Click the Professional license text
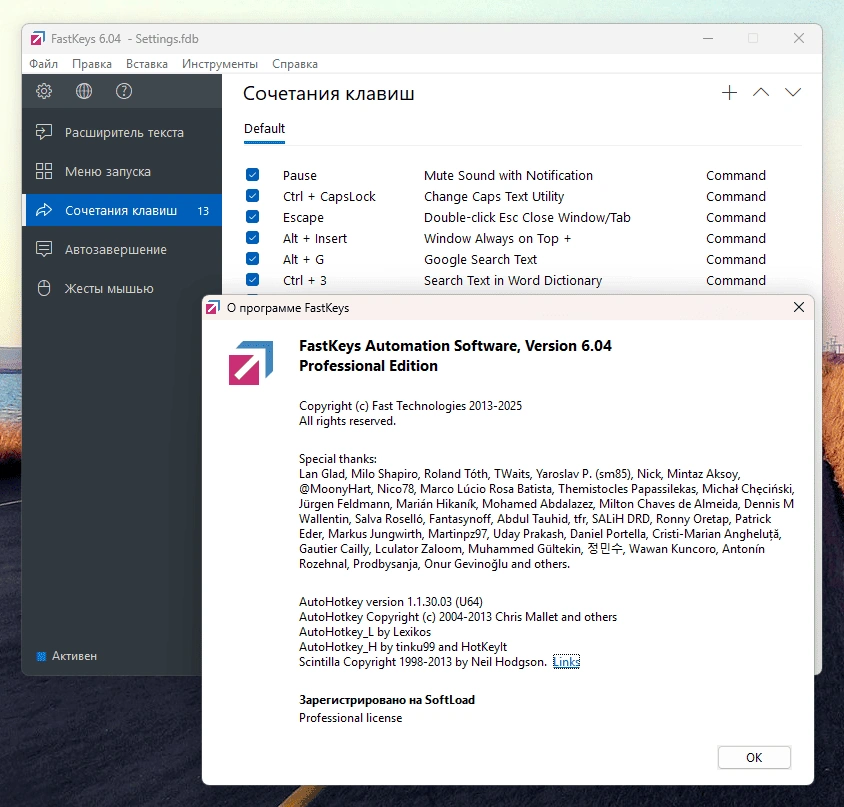The width and height of the screenshot is (844, 807). [x=350, y=718]
